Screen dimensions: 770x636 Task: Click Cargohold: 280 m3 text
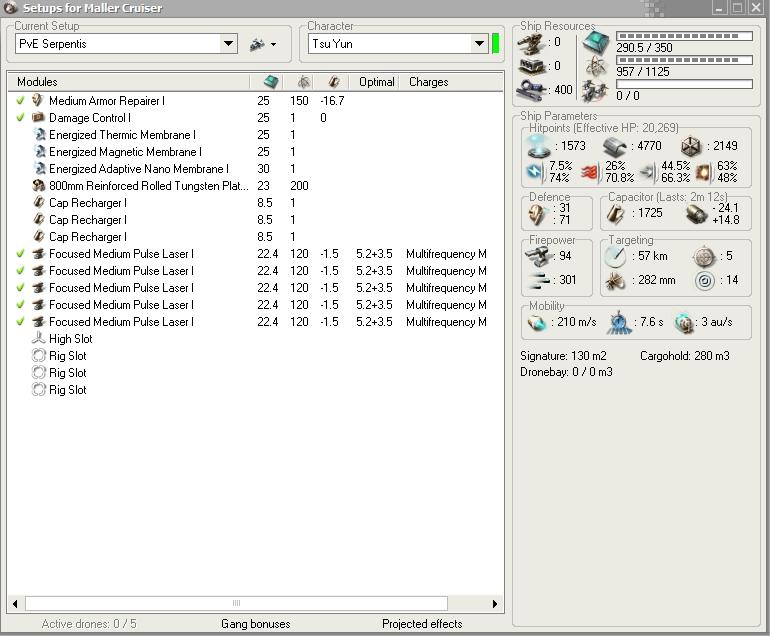pos(685,356)
